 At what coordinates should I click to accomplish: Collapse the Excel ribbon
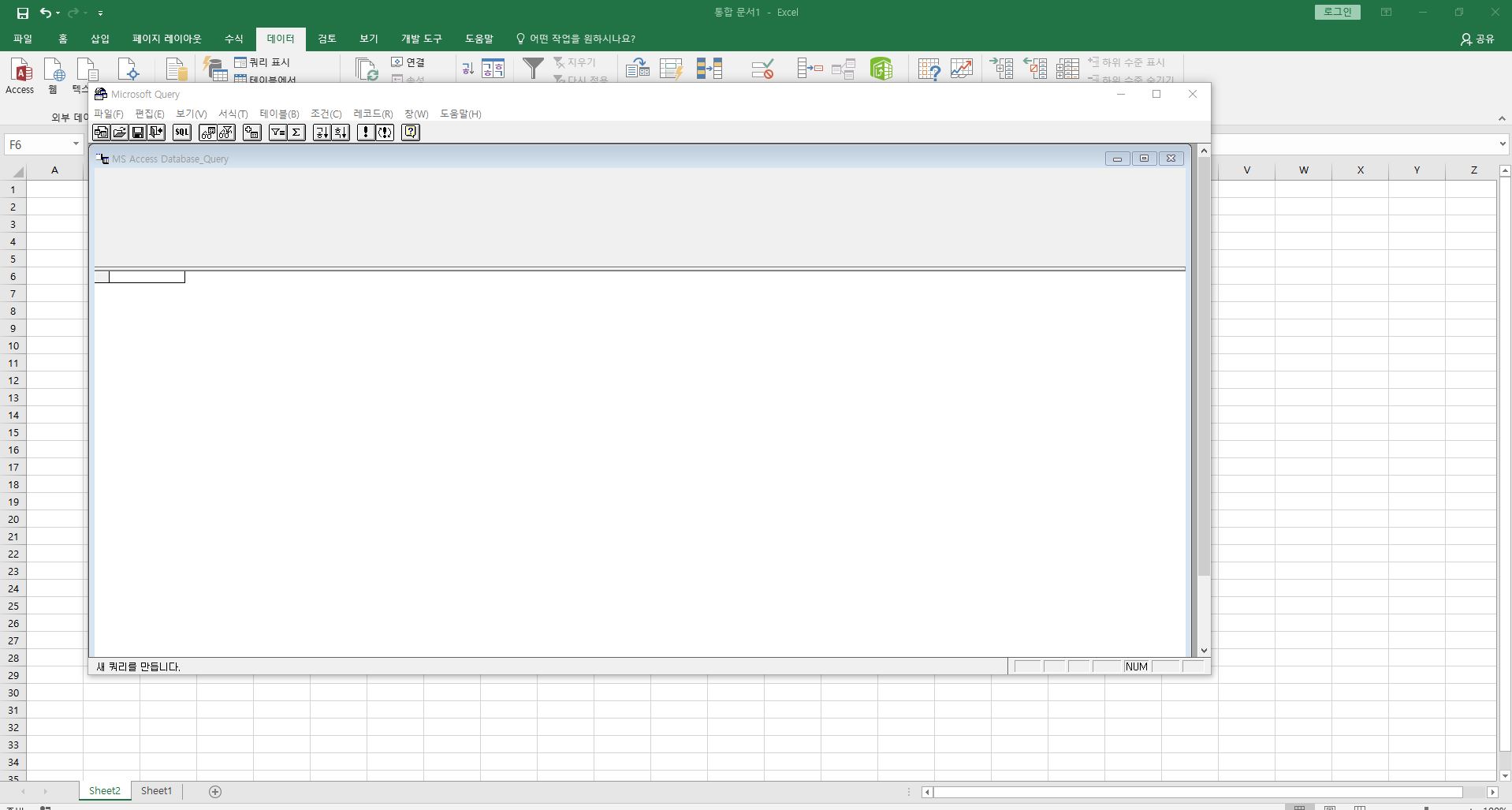click(x=1501, y=118)
